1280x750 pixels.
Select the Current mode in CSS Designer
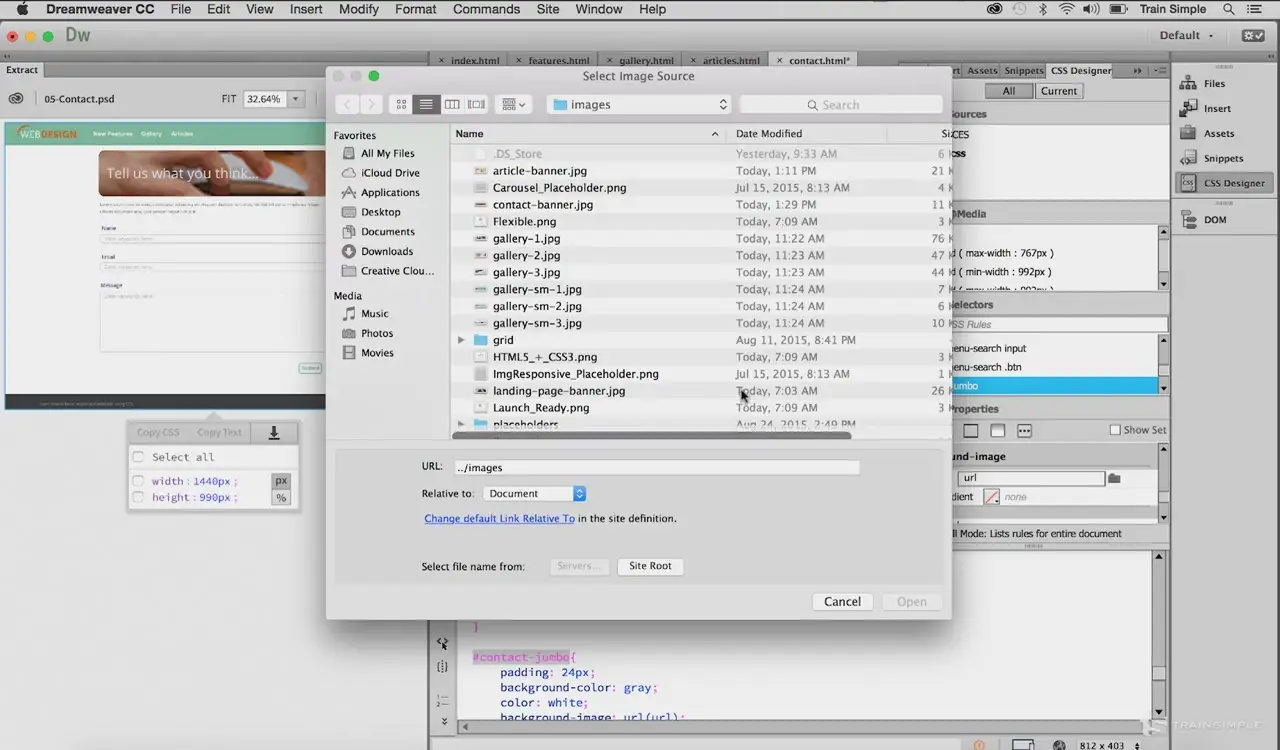[1058, 91]
